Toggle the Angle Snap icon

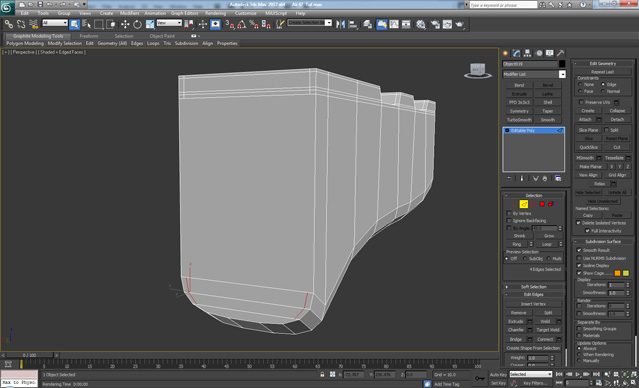[x=242, y=24]
